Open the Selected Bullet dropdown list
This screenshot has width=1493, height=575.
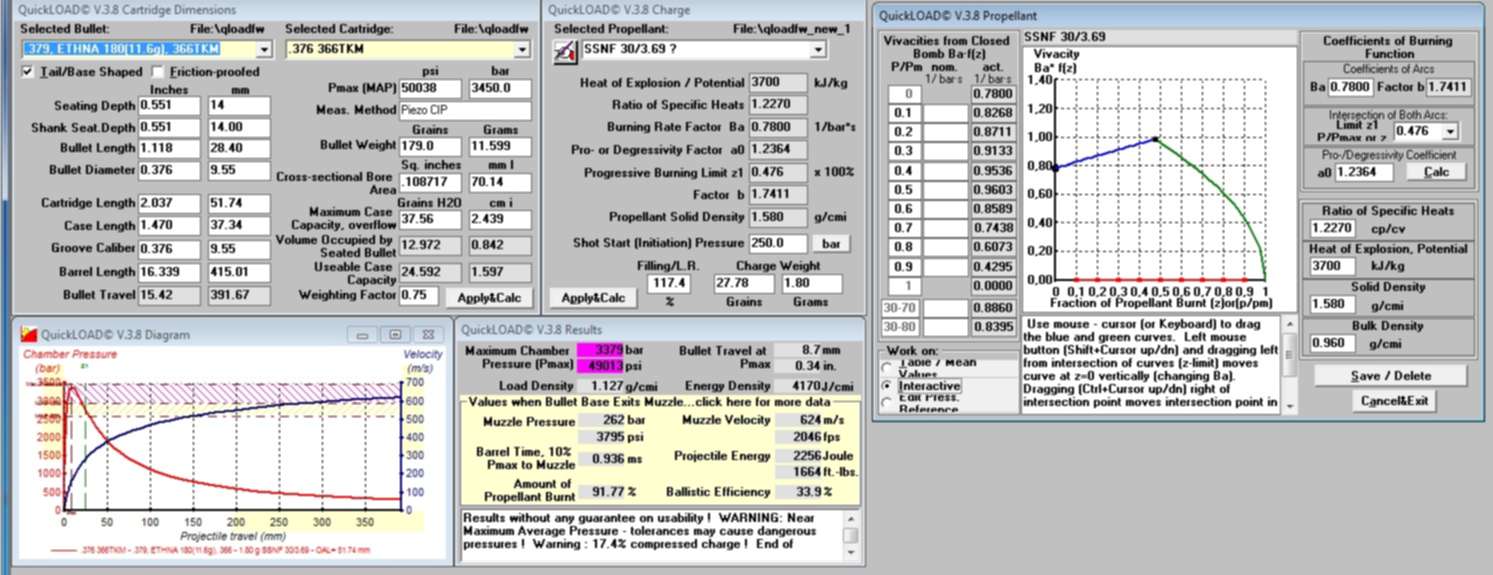(263, 49)
